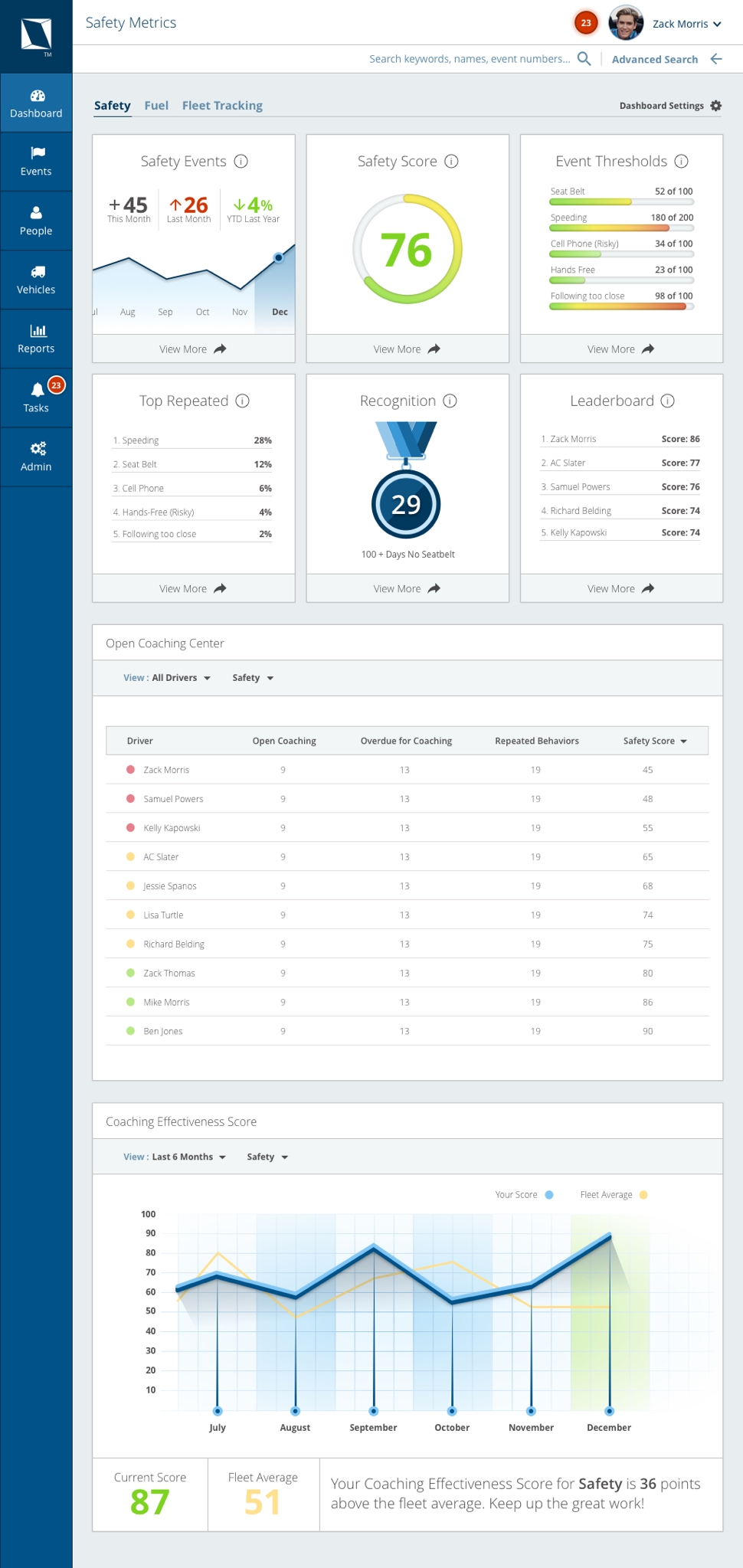Click View More text under Top Repeated
The image size is (743, 1568).
(183, 589)
